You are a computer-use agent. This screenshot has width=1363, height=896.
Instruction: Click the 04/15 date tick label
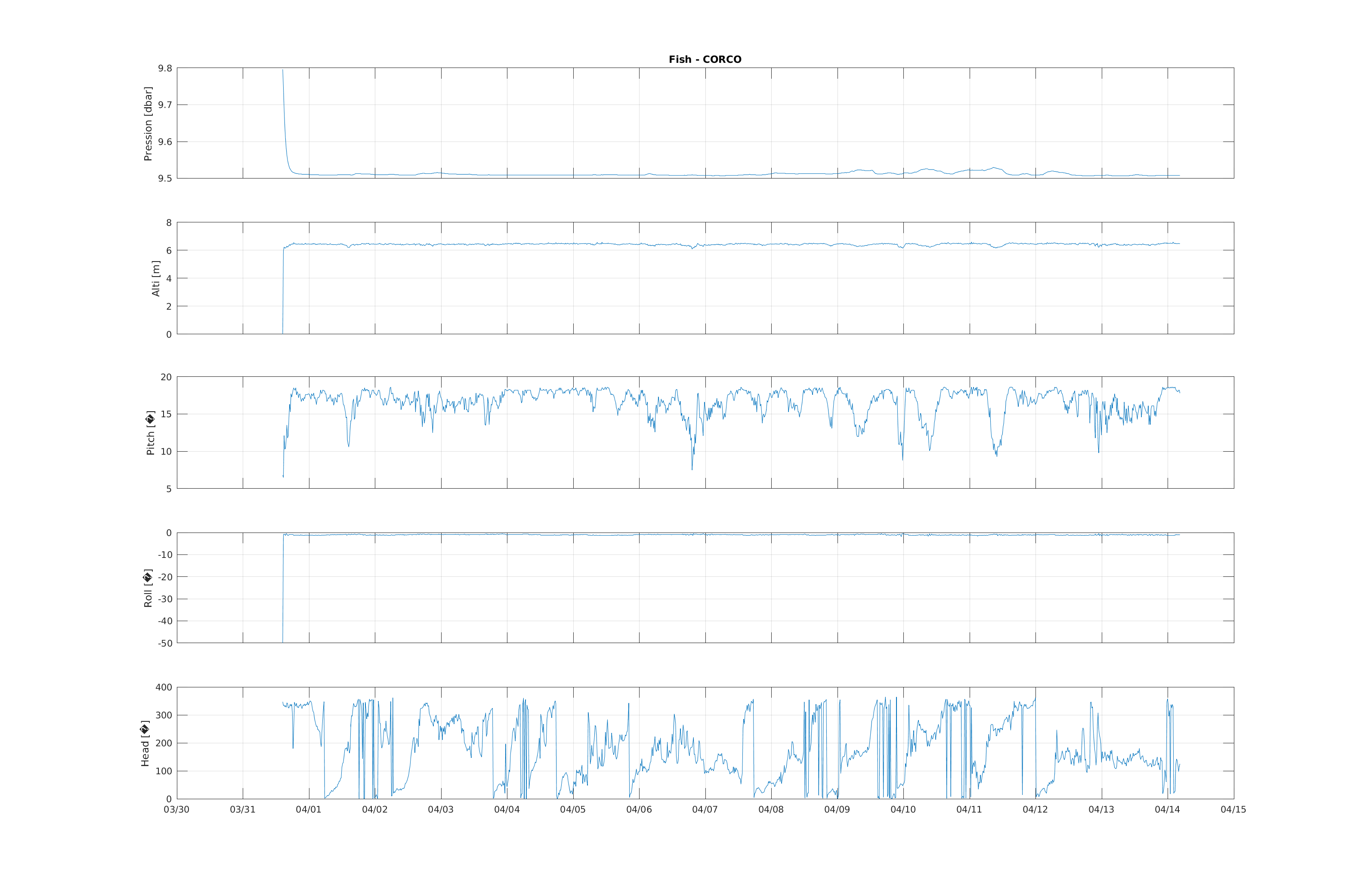1233,810
